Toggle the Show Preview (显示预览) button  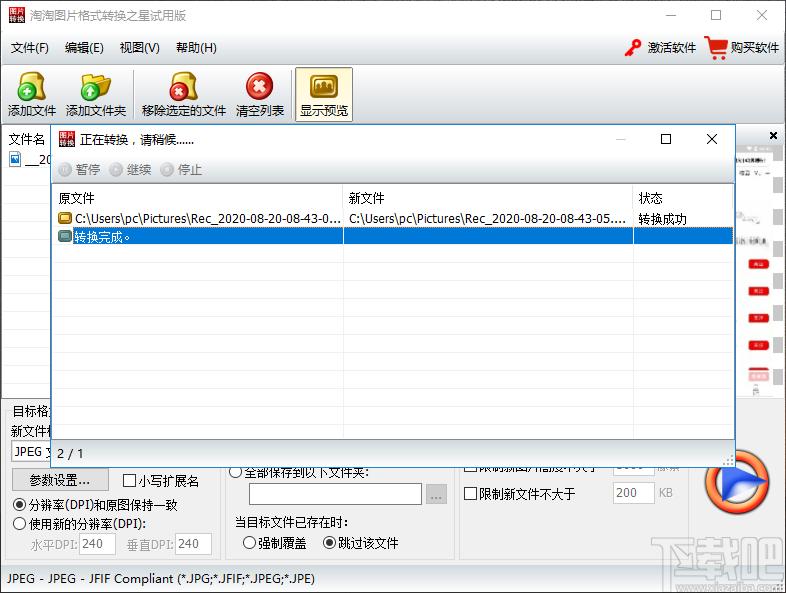coord(324,94)
